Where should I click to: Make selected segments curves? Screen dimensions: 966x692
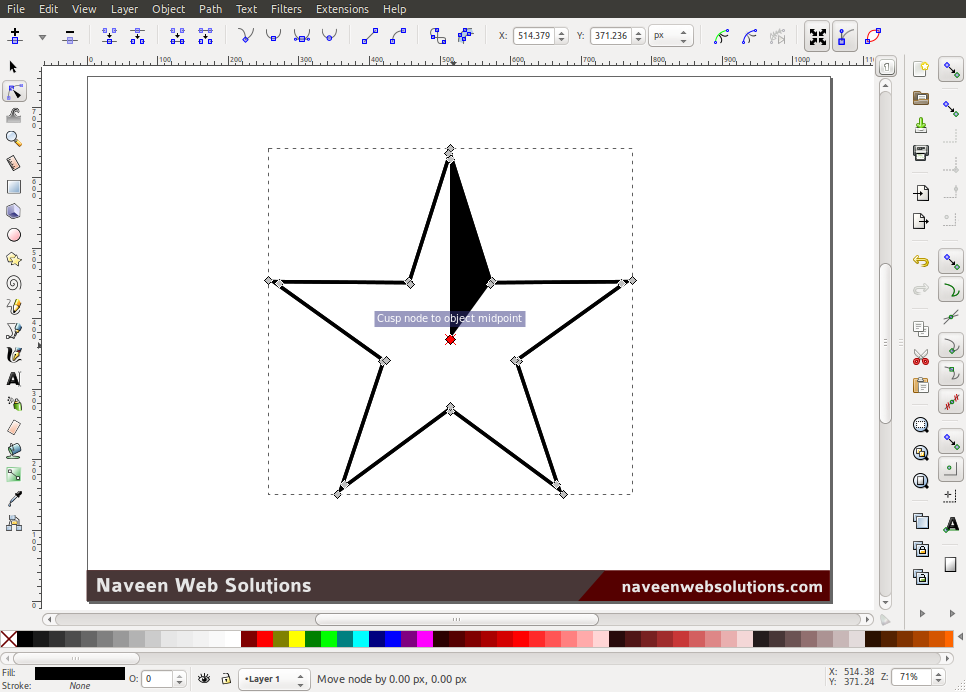click(400, 35)
